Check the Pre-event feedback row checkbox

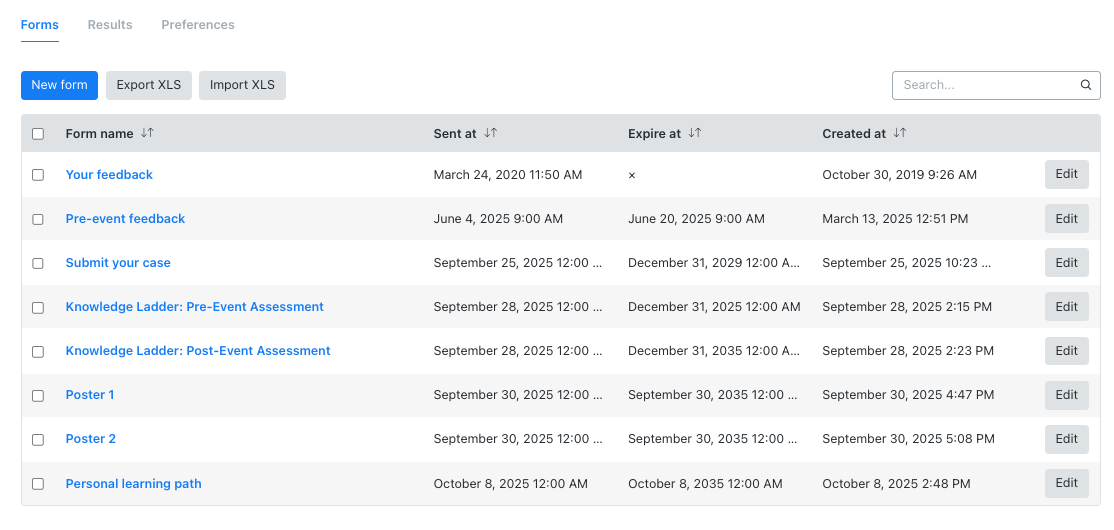tap(38, 219)
